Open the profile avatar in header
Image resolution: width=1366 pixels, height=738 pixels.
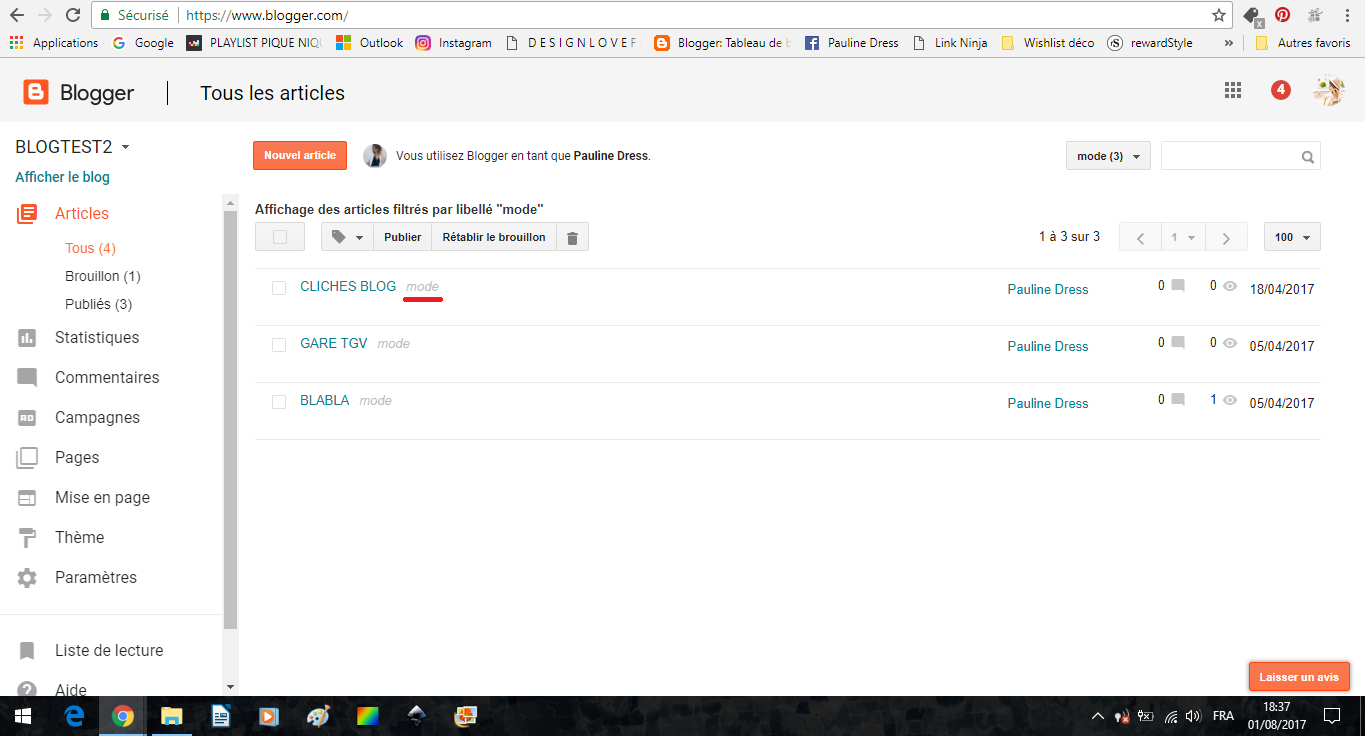(x=1328, y=91)
